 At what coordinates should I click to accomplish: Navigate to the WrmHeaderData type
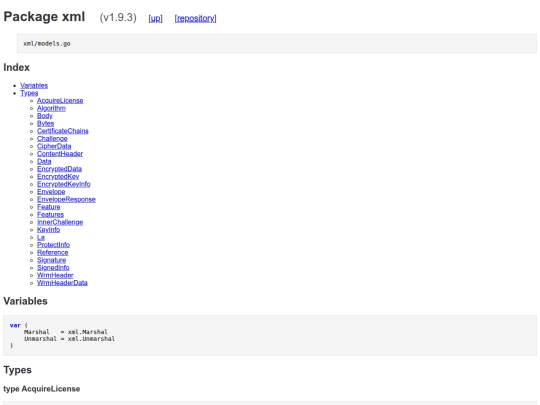pos(62,283)
